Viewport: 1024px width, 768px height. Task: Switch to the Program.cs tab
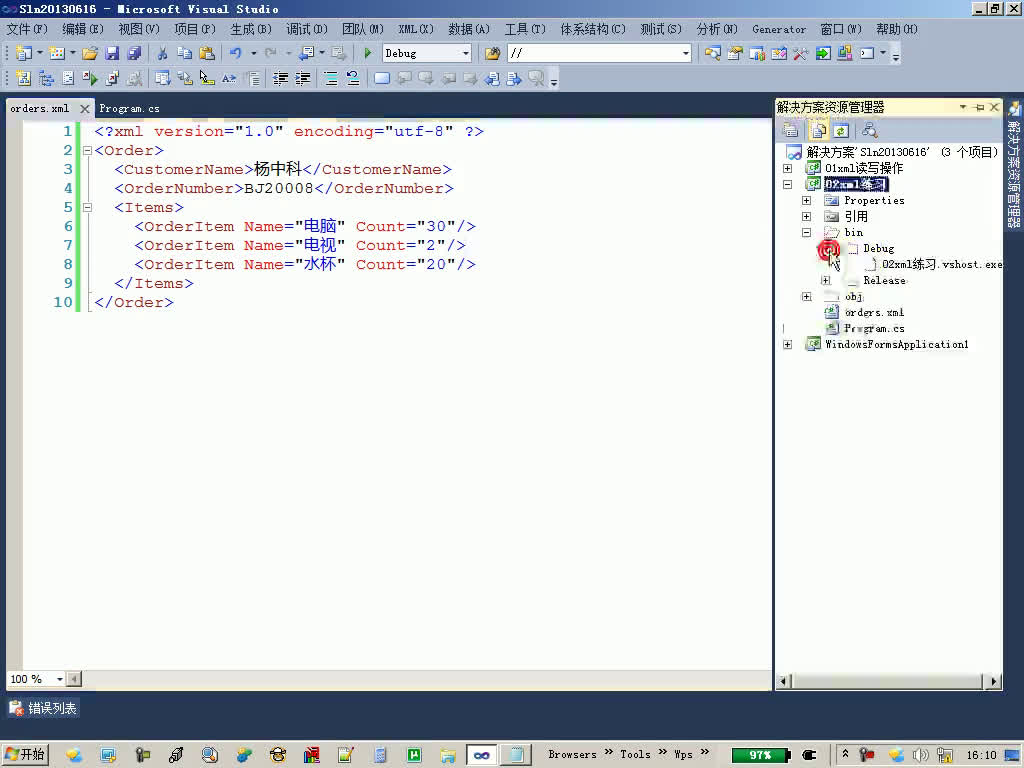(129, 108)
